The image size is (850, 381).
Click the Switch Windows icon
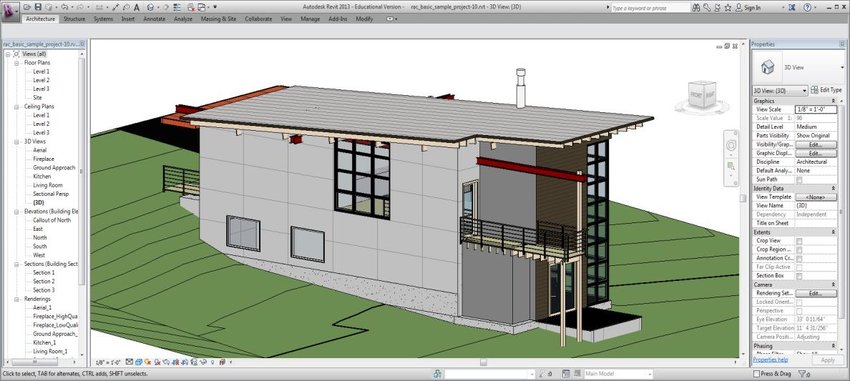(x=202, y=7)
